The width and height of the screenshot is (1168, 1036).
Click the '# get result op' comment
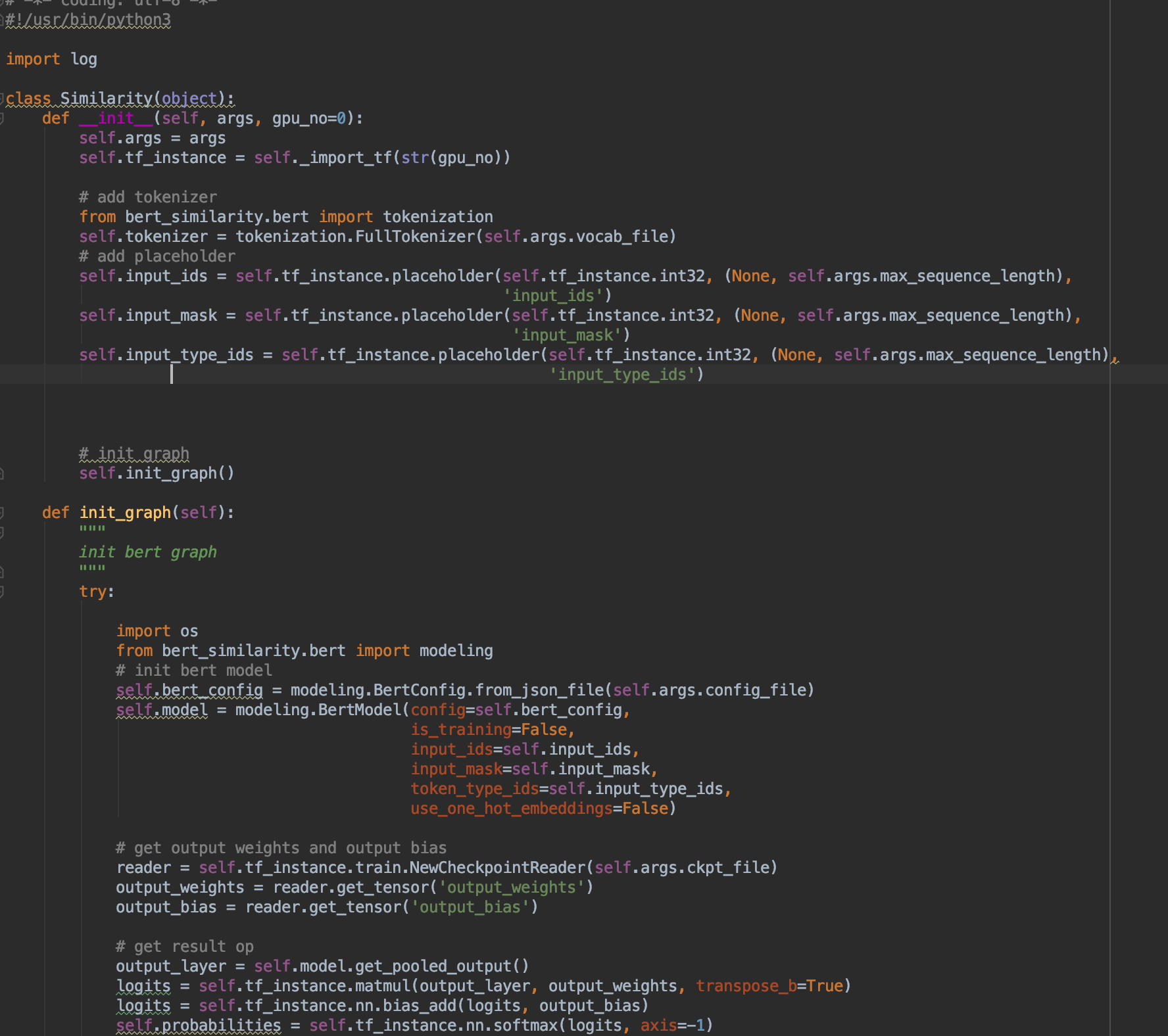[185, 947]
